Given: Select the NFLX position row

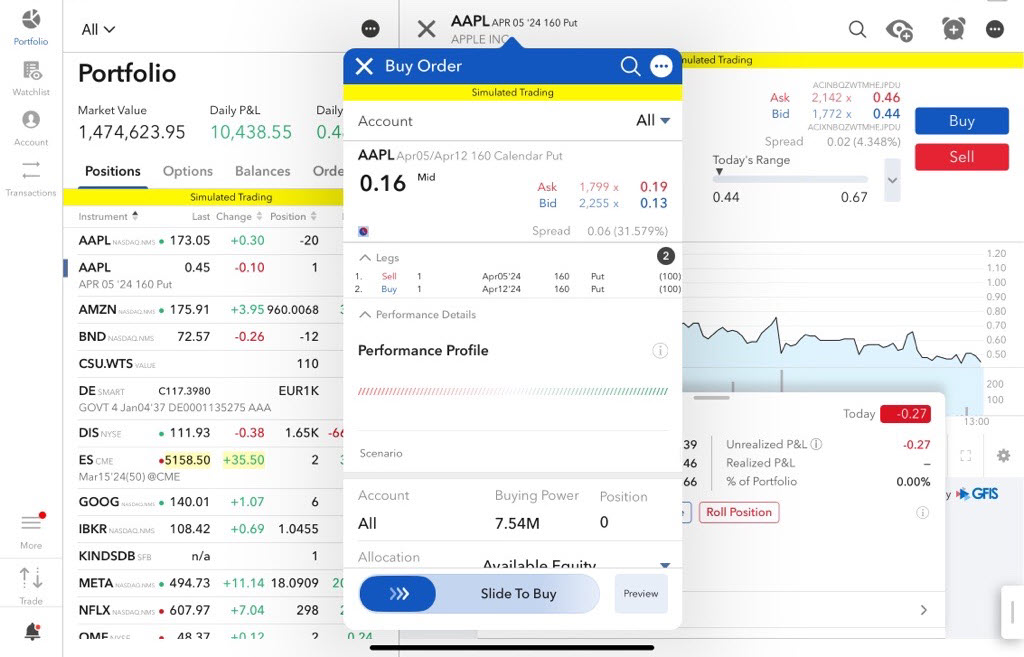Looking at the screenshot, I should (x=203, y=610).
